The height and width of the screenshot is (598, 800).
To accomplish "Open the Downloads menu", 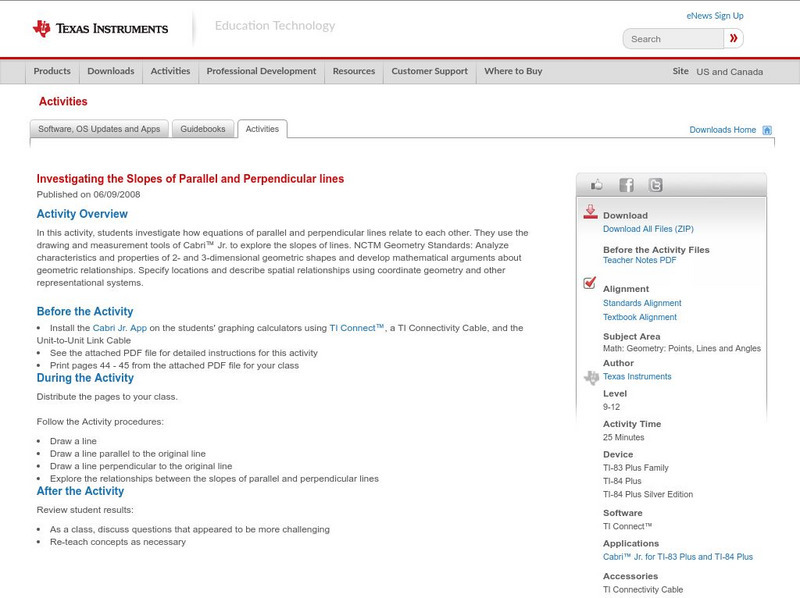I will 111,71.
